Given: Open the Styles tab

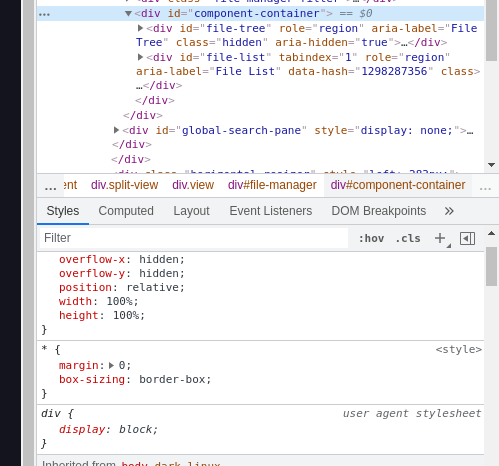Looking at the screenshot, I should click(63, 211).
